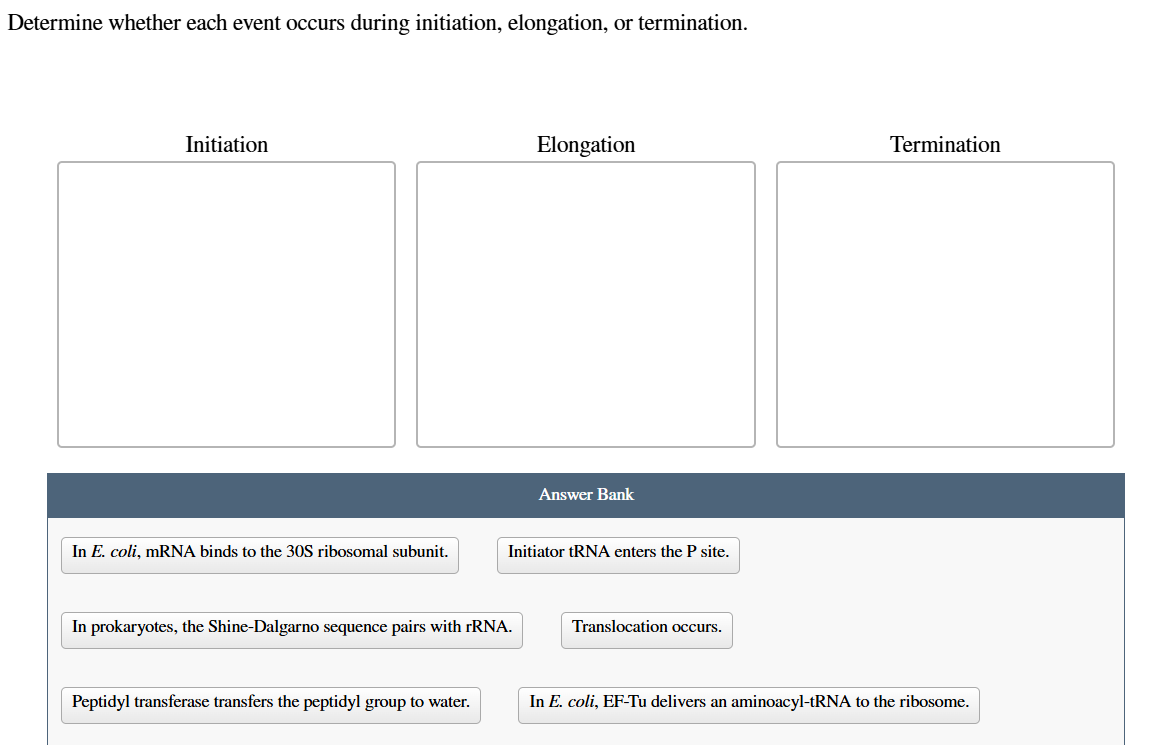The width and height of the screenshot is (1160, 745).
Task: Click inside the Termination drop zone
Action: [945, 303]
